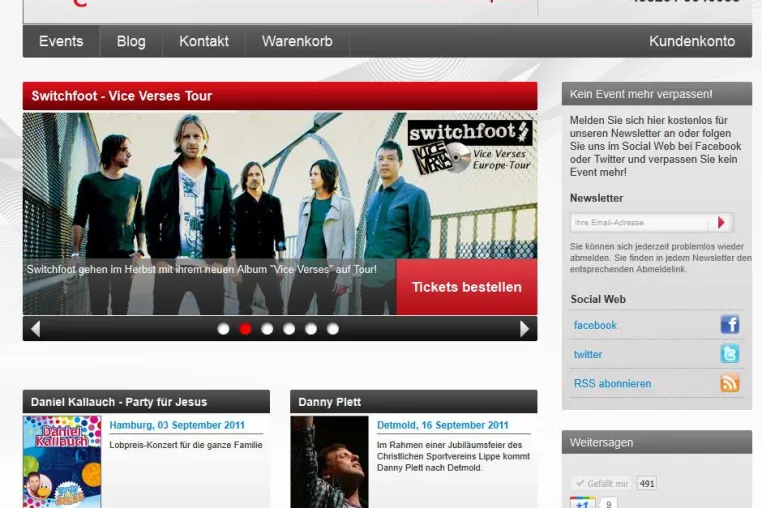
Task: Click the switchfoot logo on the banner
Action: 470,133
